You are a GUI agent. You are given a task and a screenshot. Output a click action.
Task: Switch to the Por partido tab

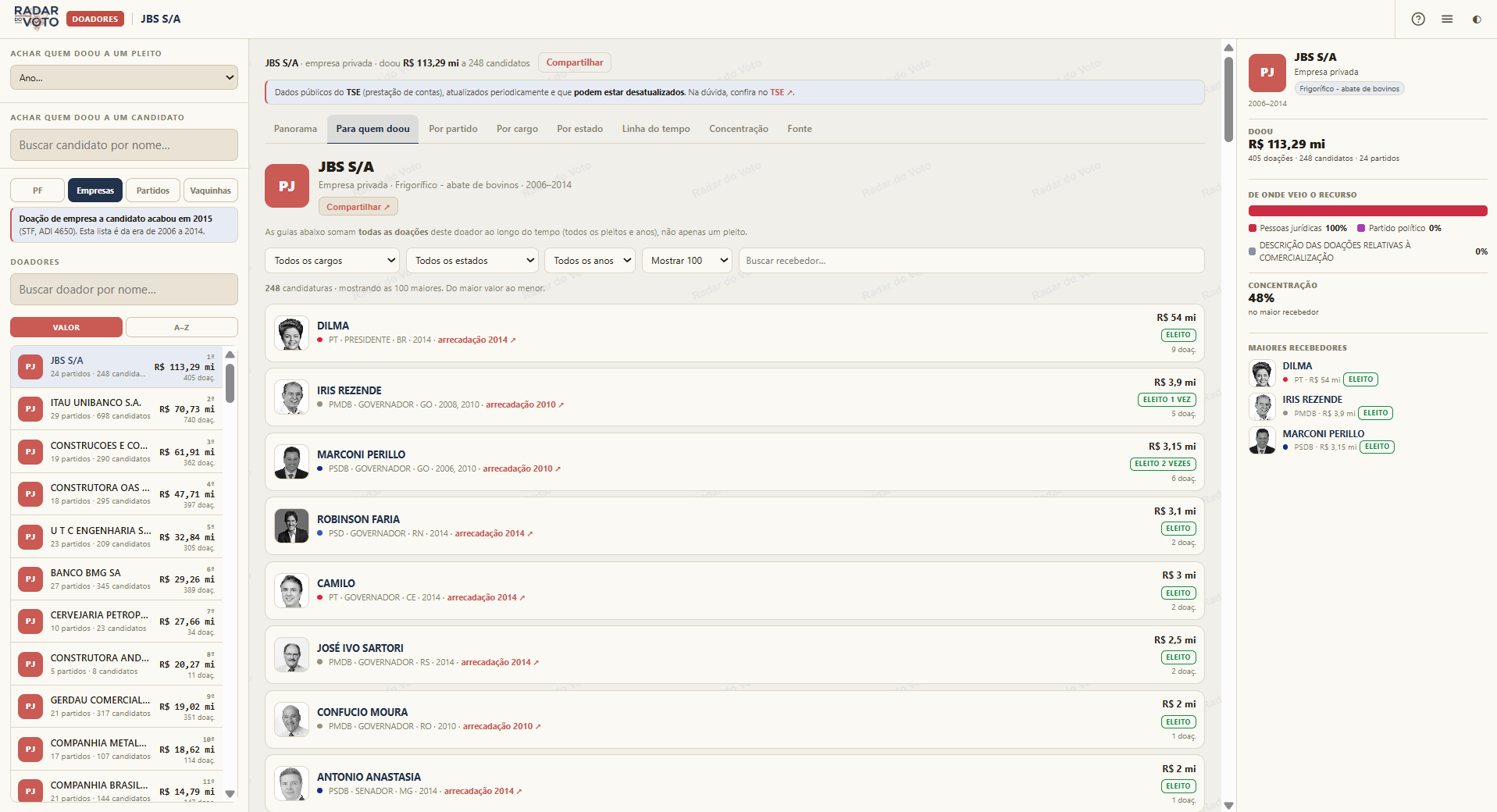[x=453, y=129]
